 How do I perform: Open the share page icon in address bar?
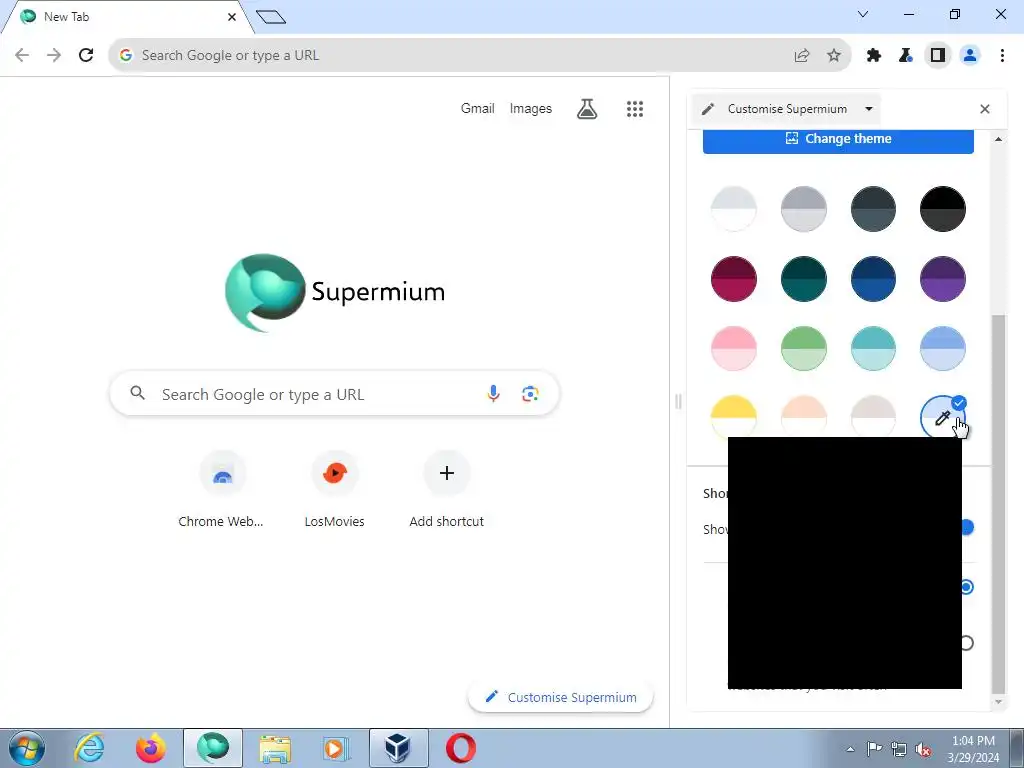802,56
